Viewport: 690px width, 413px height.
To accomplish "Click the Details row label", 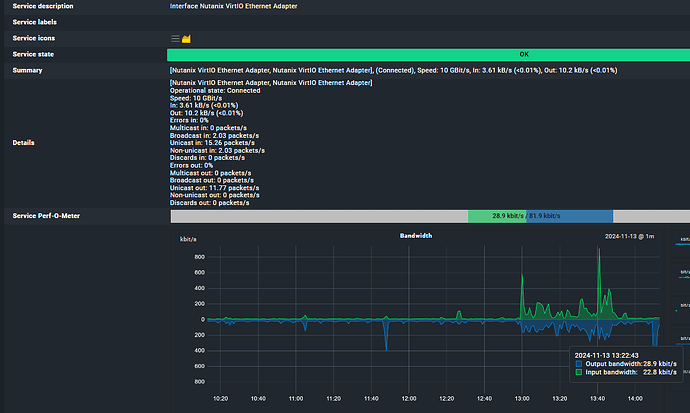I will (x=23, y=143).
